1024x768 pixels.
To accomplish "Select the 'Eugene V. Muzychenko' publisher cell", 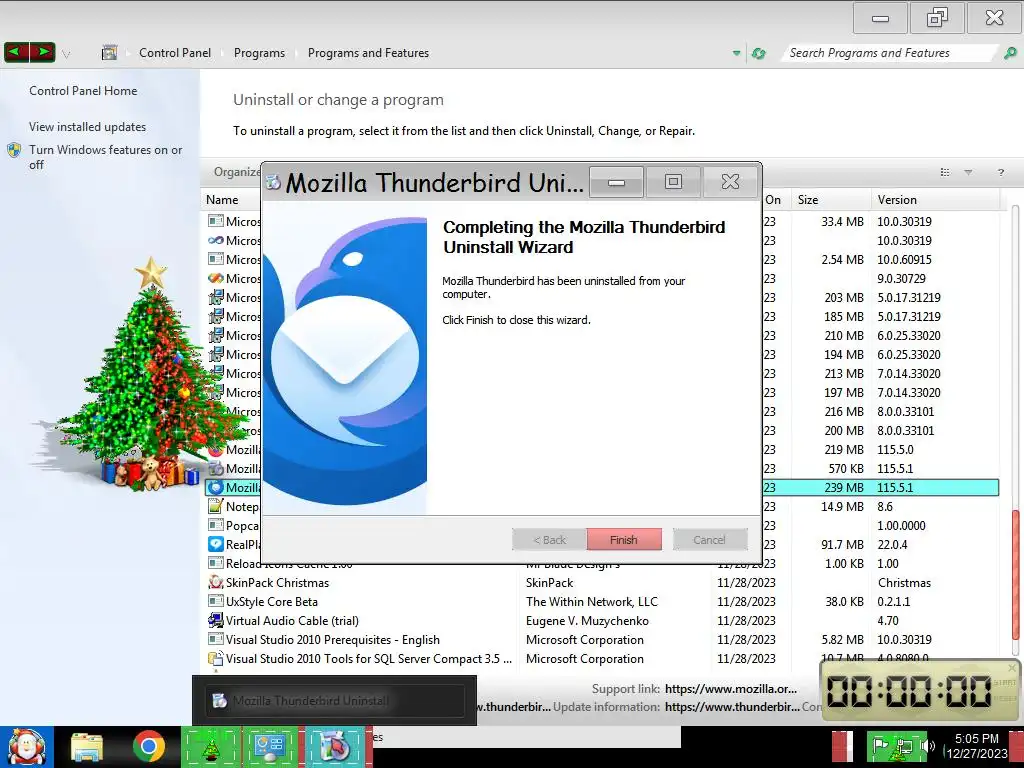I will coord(587,620).
